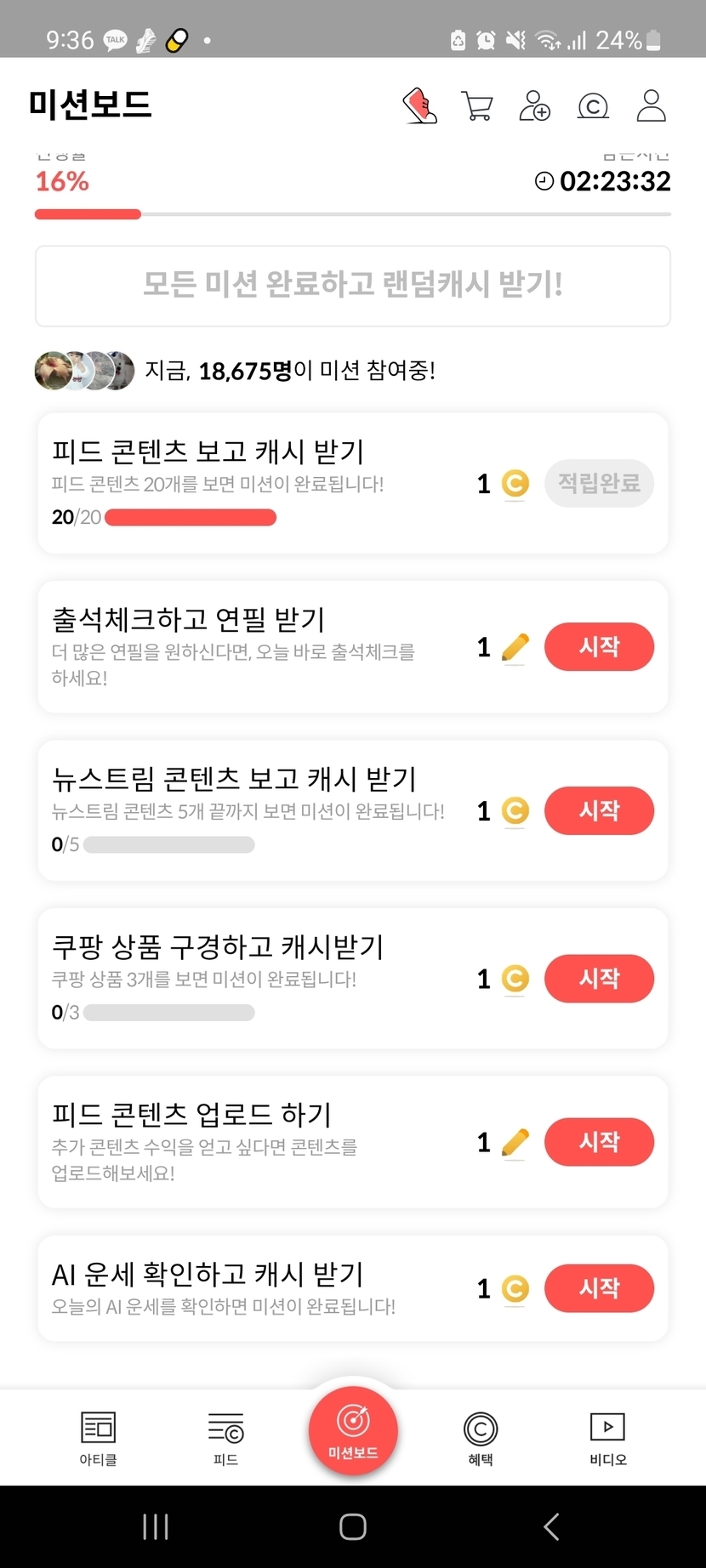Tap the red sneaker icon in header
This screenshot has height=1568, width=706.
pos(419,106)
